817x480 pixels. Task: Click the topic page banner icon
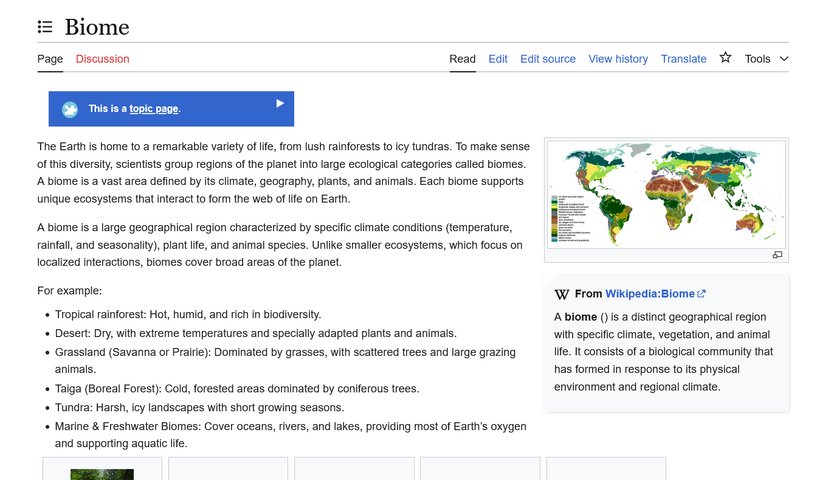[70, 109]
